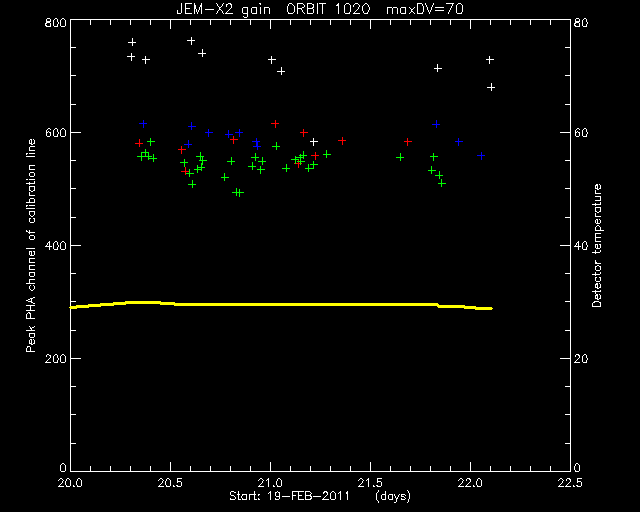Click the lowest white marker near day 22.1
This screenshot has width=640, height=512.
pyautogui.click(x=491, y=87)
